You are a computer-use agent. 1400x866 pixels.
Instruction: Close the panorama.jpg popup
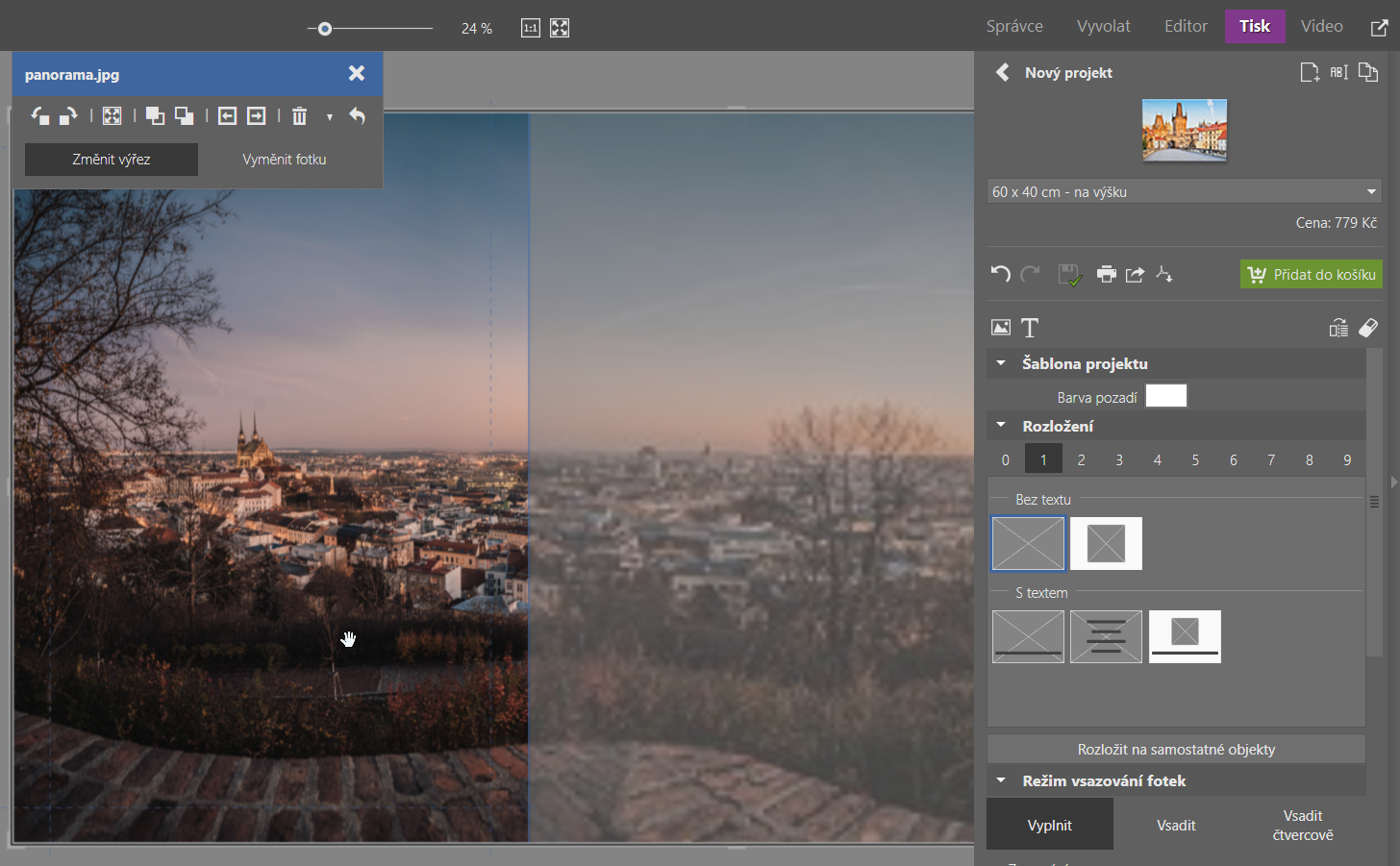point(357,73)
